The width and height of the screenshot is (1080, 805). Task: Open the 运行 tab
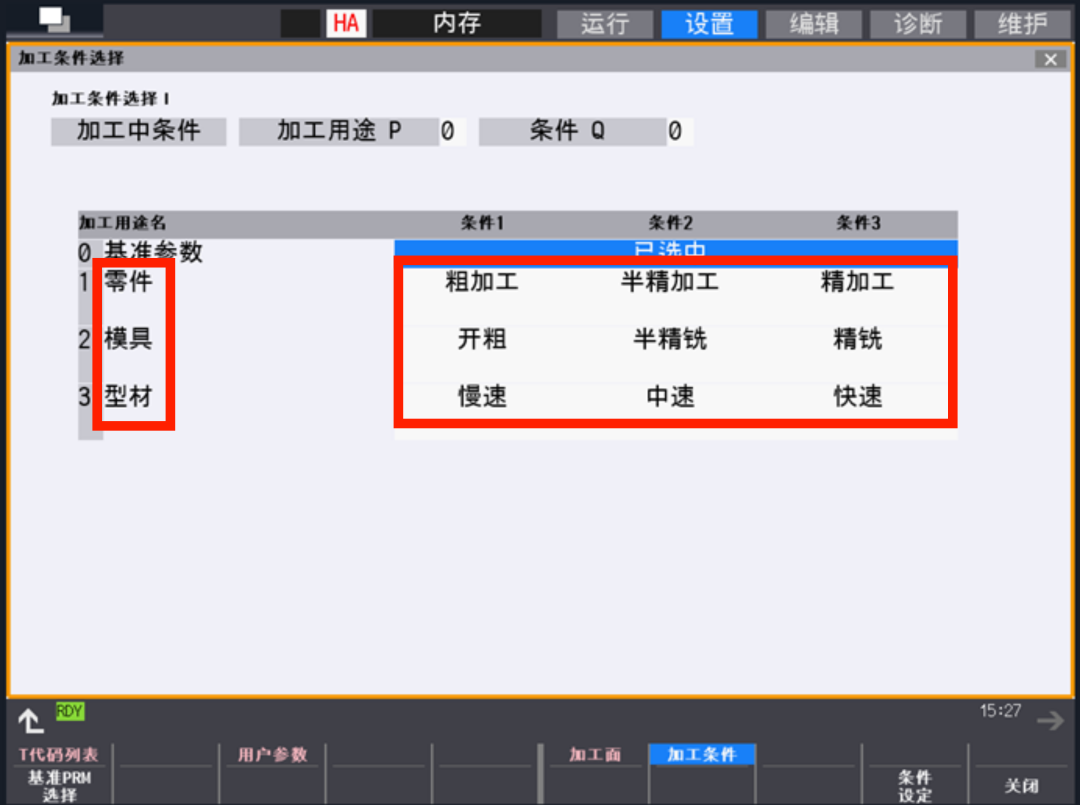pyautogui.click(x=605, y=24)
